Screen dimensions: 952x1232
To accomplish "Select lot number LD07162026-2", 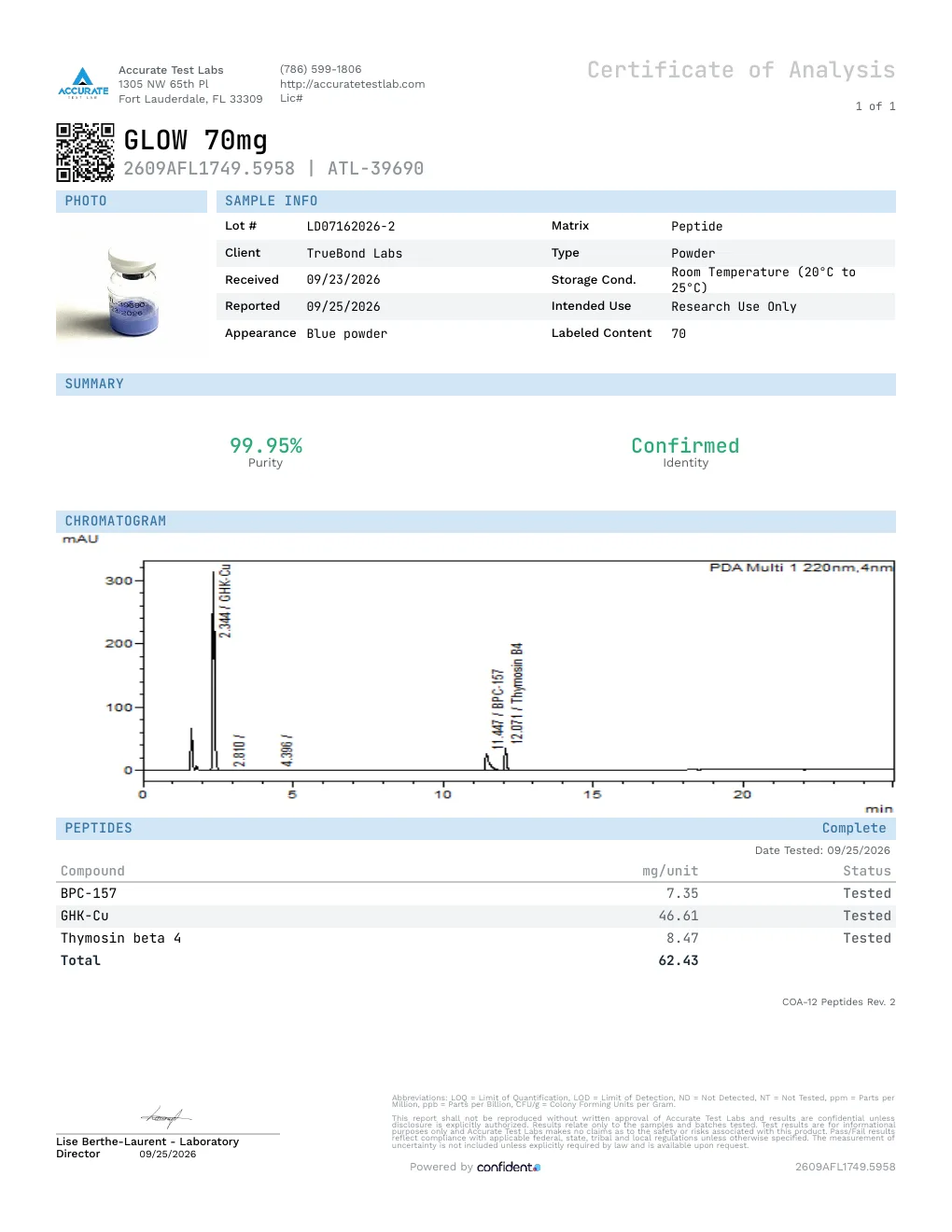I will coord(351,227).
